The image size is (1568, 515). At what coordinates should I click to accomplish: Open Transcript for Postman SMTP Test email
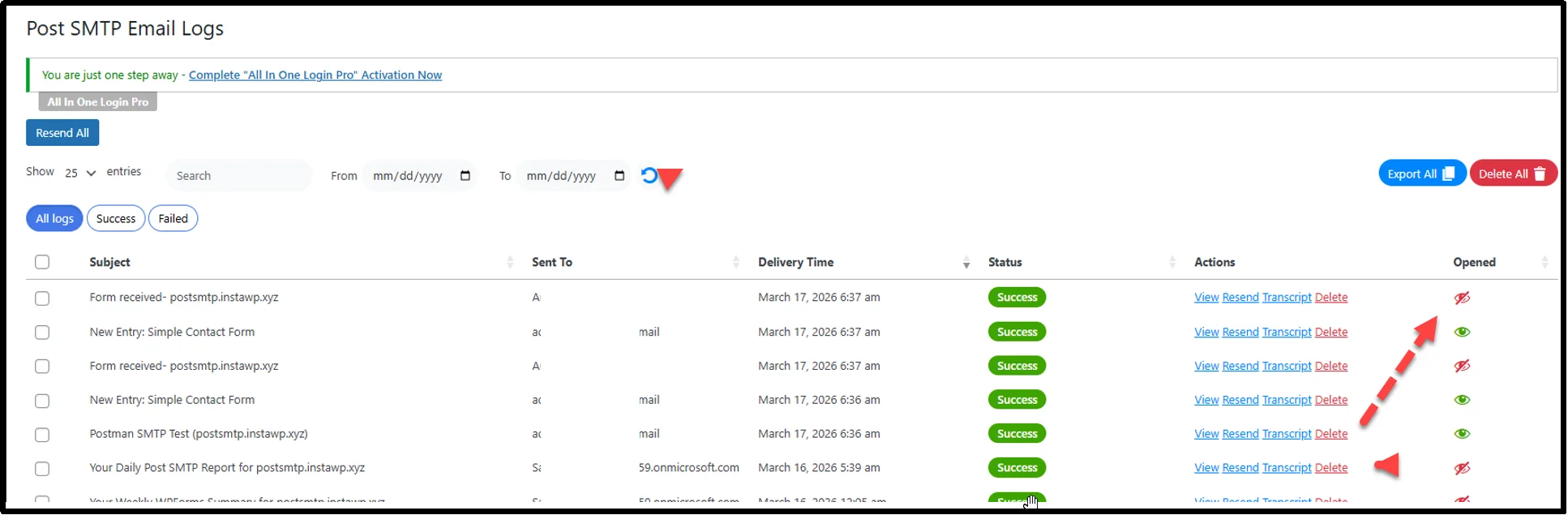pos(1287,434)
